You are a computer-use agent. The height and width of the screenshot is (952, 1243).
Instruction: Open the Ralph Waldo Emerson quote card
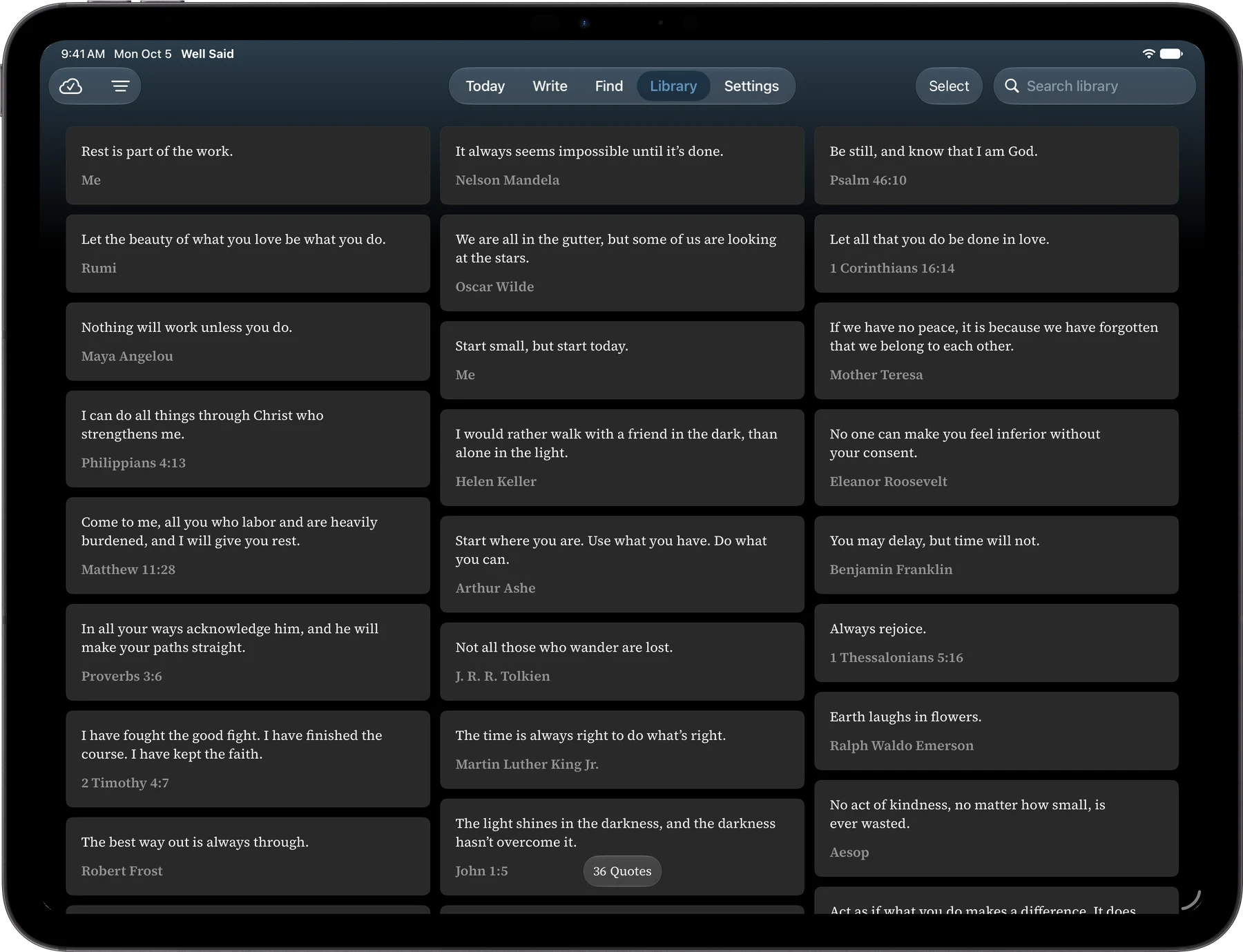[996, 730]
